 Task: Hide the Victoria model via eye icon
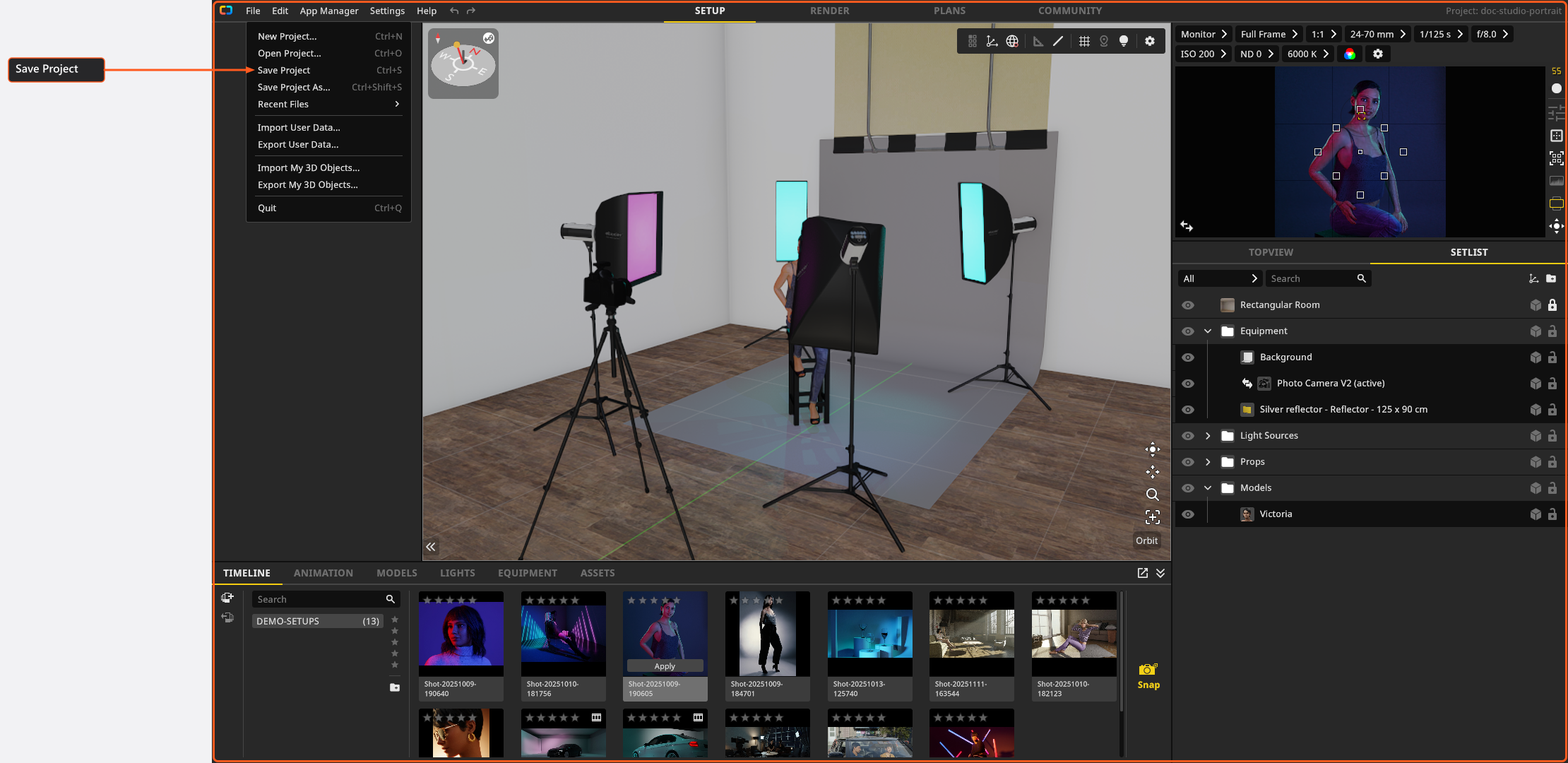[x=1188, y=514]
